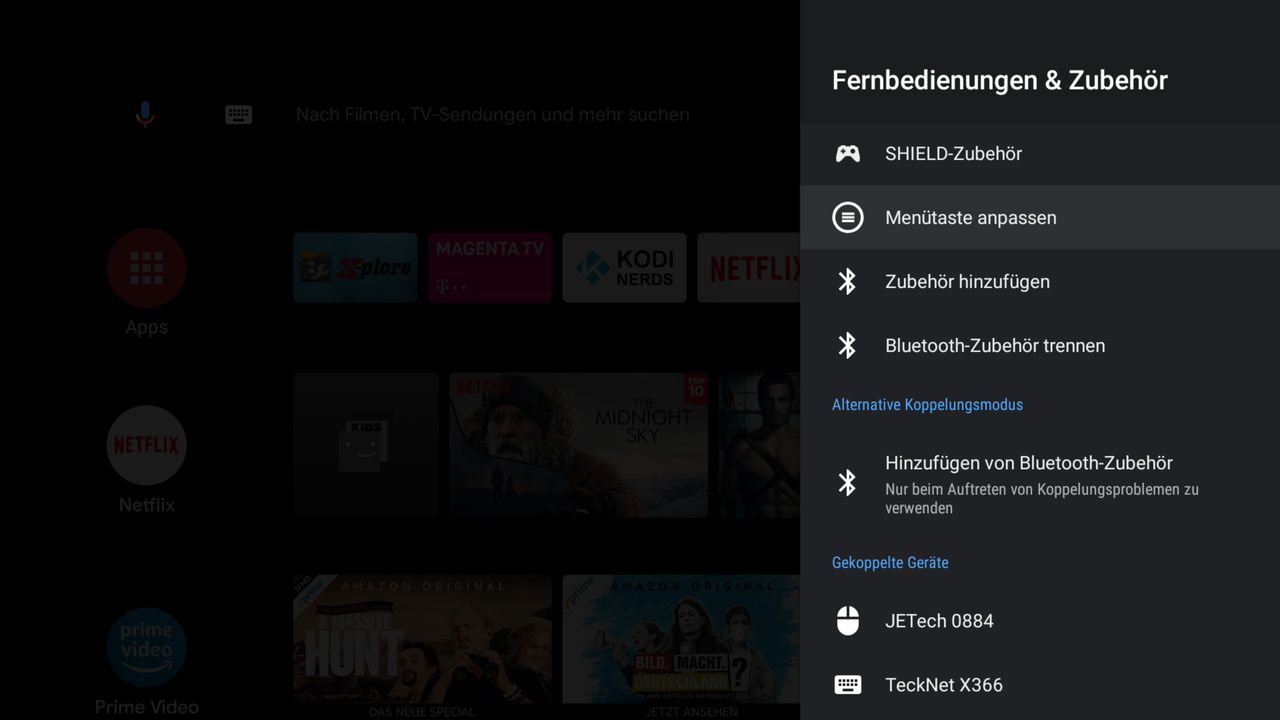Click the 'Nur beim Auftreten von Koppelungsproblemen' subtitle
Screen dimensions: 1280x720
[x=1042, y=499]
